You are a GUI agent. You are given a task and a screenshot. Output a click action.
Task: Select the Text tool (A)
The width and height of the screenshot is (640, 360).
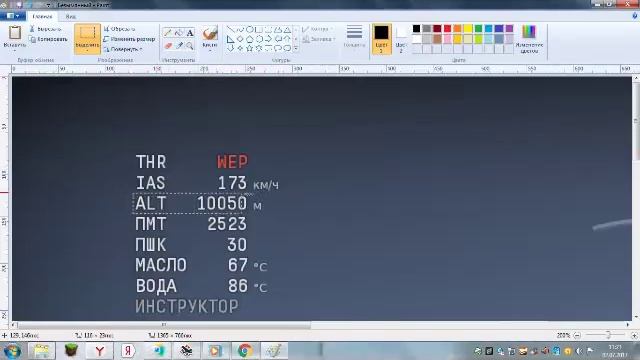pyautogui.click(x=190, y=33)
